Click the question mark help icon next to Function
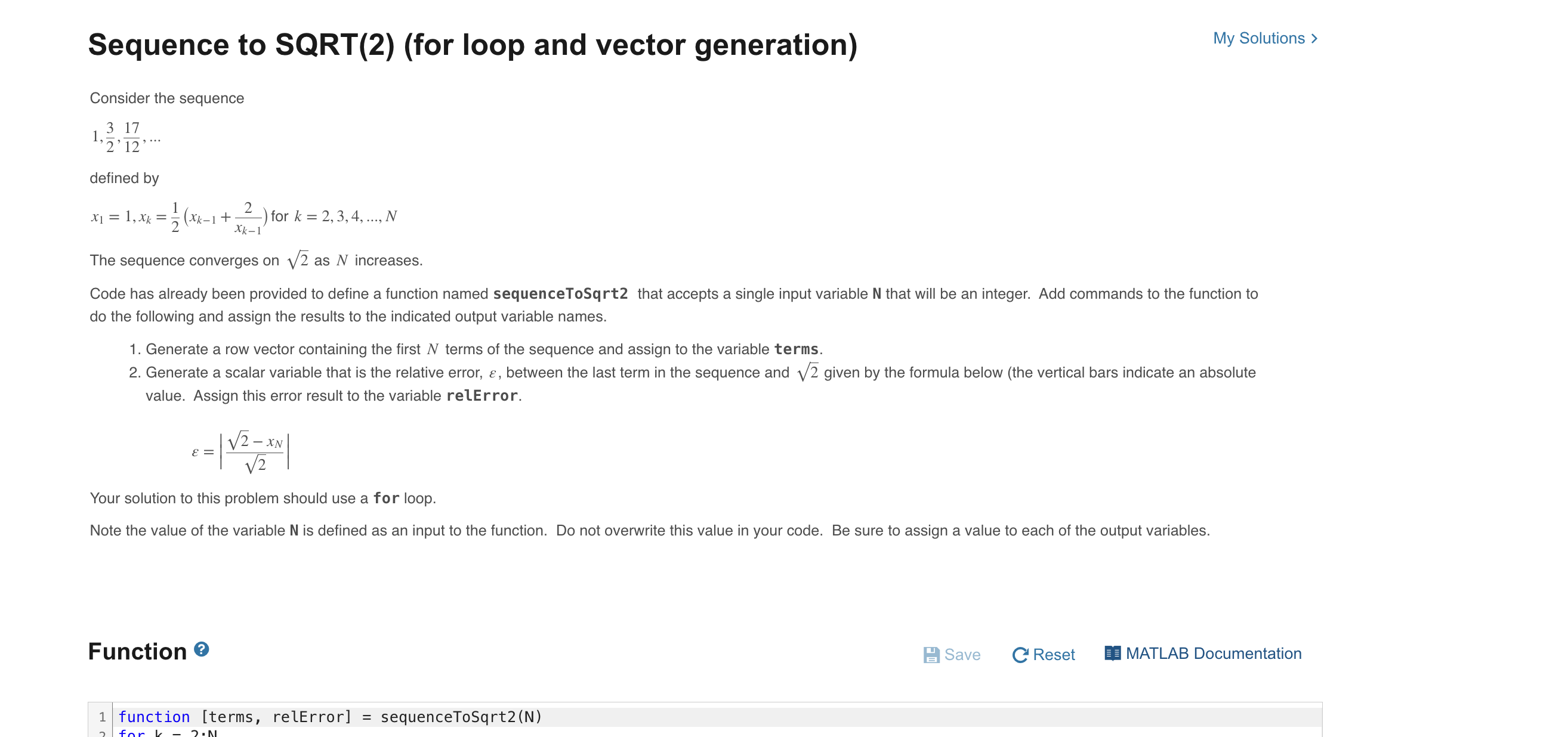Viewport: 1568px width, 737px height. [200, 649]
